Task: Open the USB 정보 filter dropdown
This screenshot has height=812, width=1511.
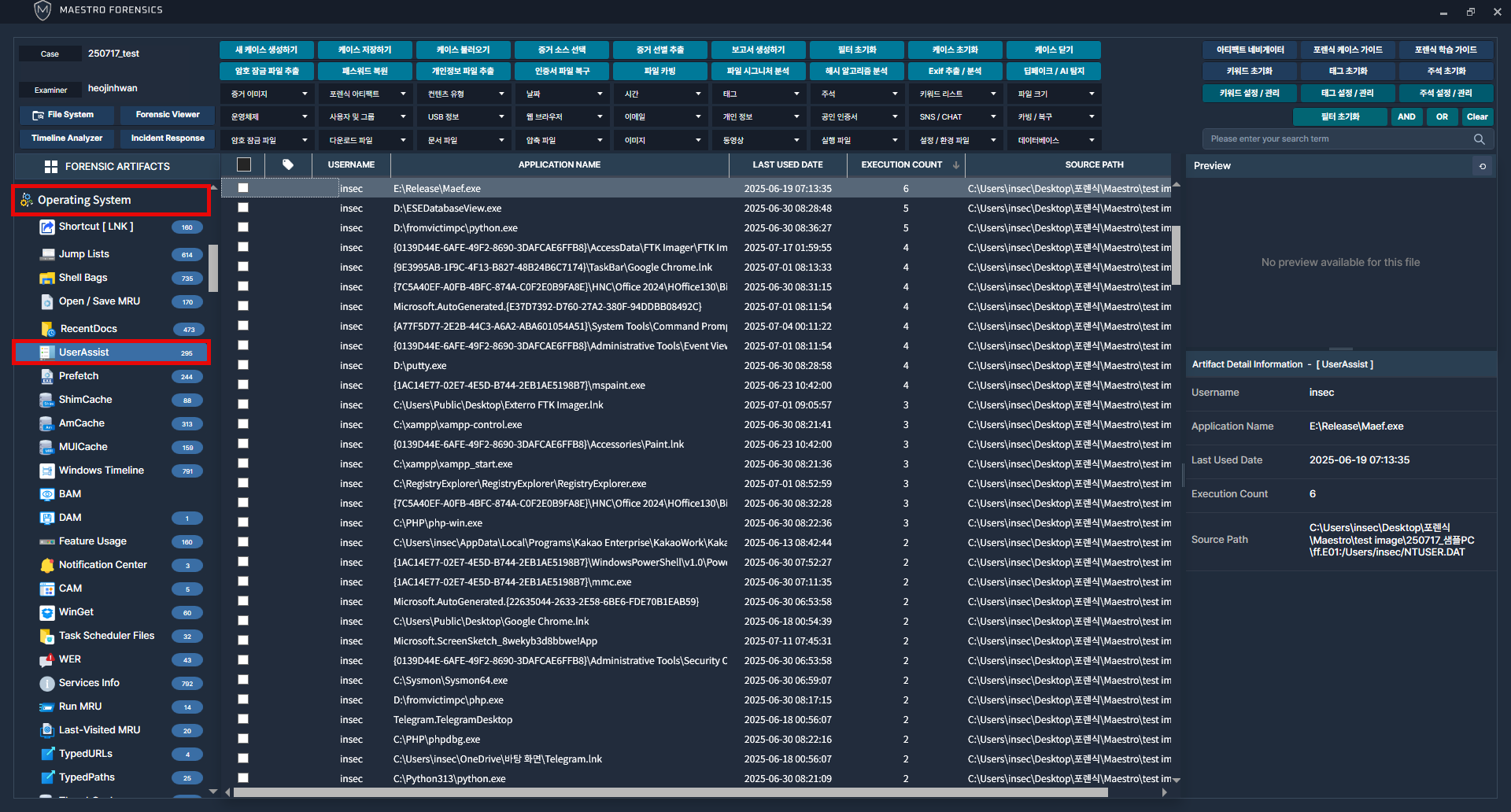Action: (465, 116)
